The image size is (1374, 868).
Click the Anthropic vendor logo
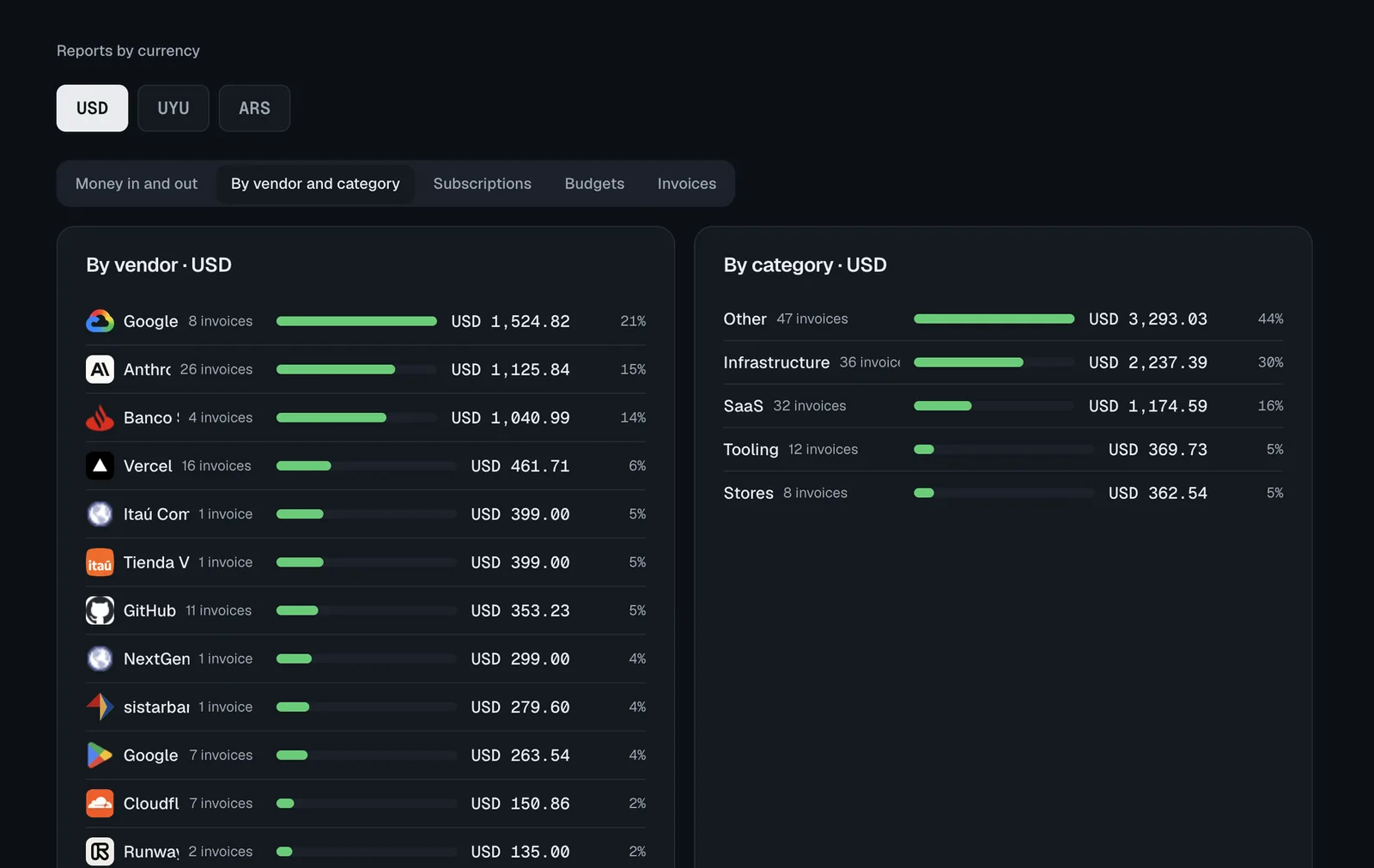100,369
